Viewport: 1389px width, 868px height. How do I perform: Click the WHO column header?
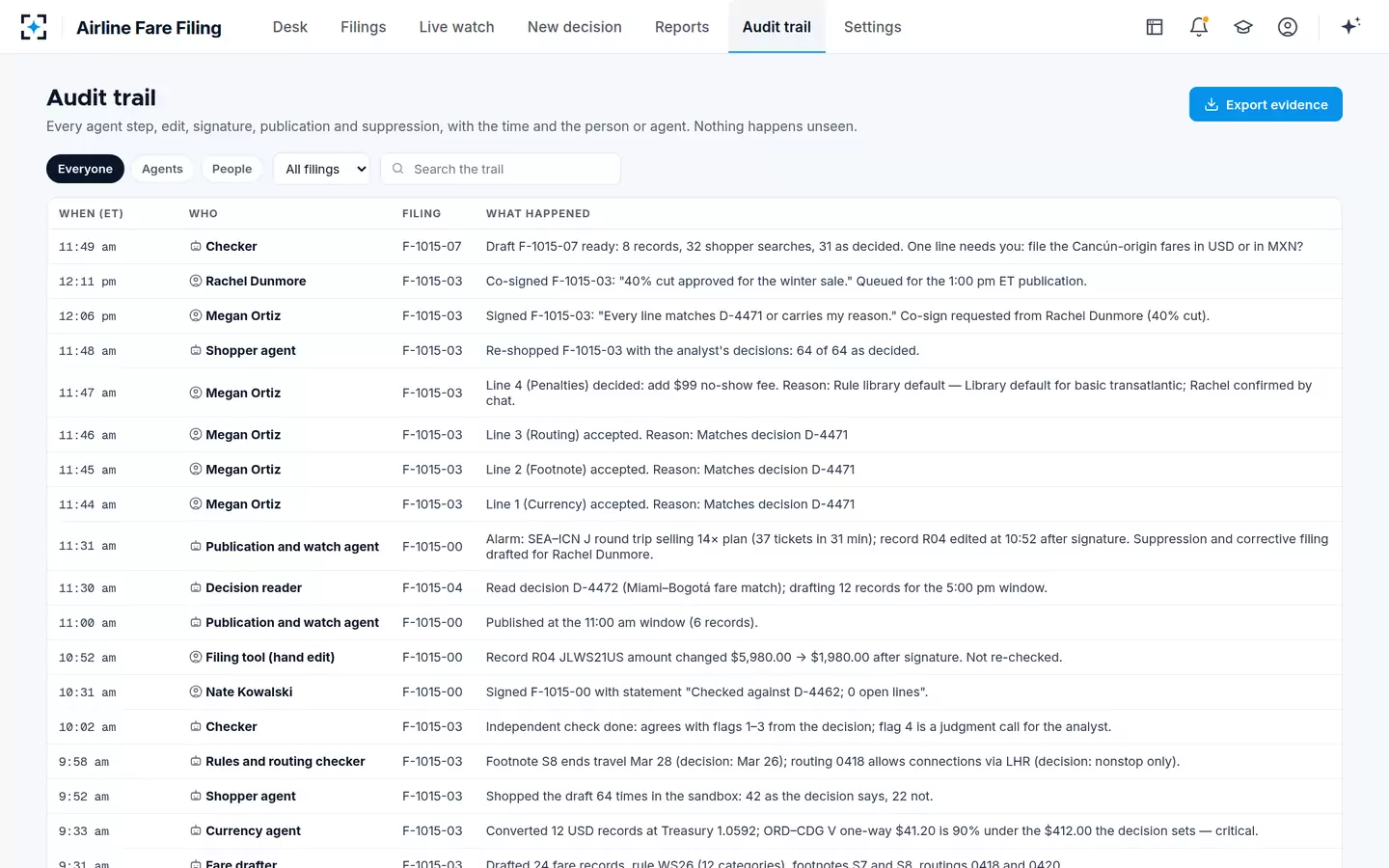click(x=204, y=213)
